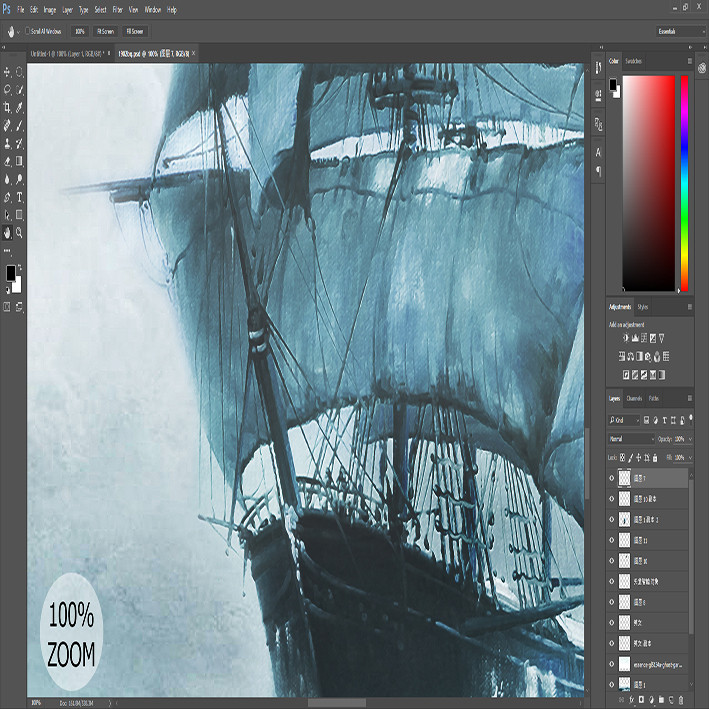Switch to the Paths tab
The height and width of the screenshot is (709, 709).
tap(654, 398)
